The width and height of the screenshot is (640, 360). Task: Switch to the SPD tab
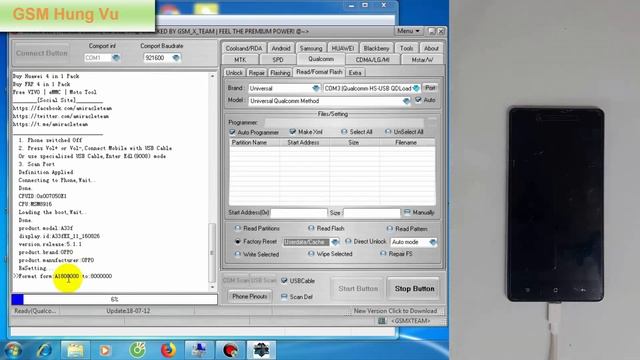(x=278, y=60)
